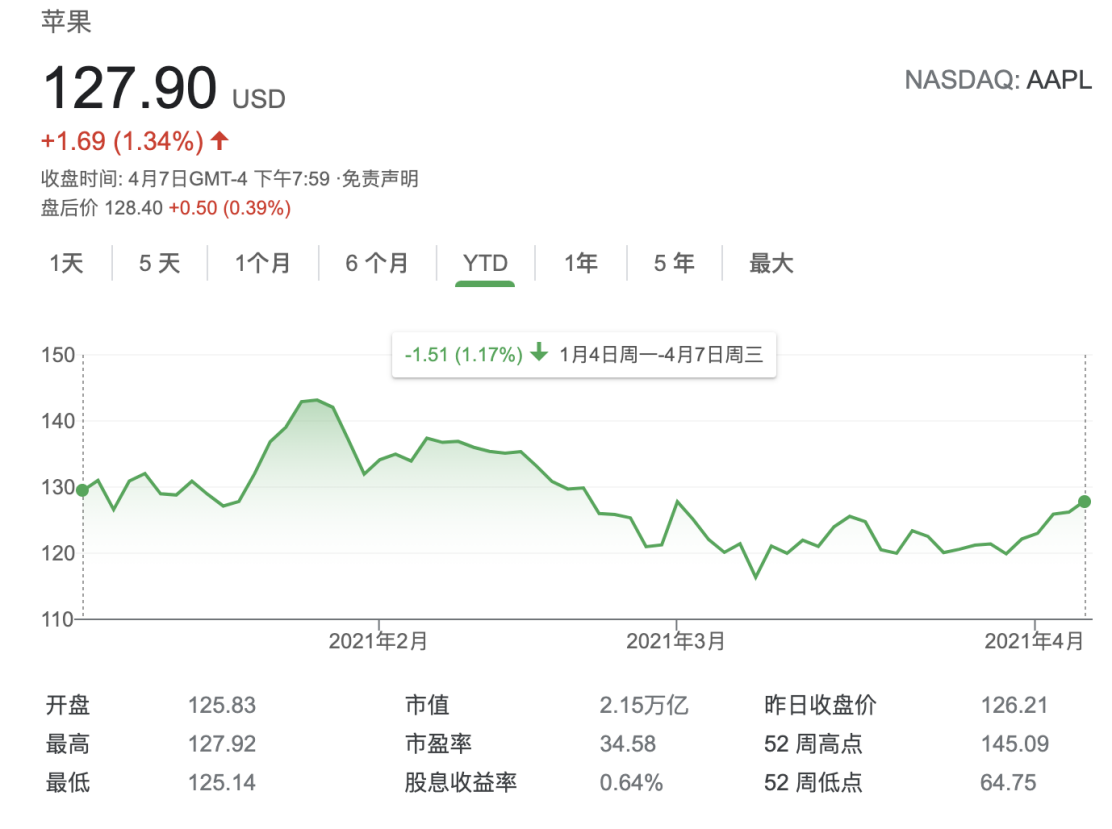View the 5 年 chart range
Screen dimensions: 1112x829
pyautogui.click(x=674, y=264)
